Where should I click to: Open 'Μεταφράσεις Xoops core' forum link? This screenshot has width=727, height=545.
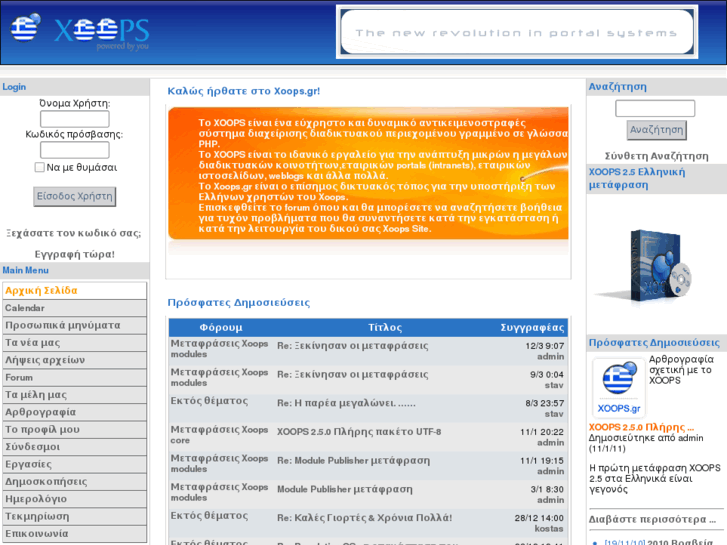[x=219, y=435]
